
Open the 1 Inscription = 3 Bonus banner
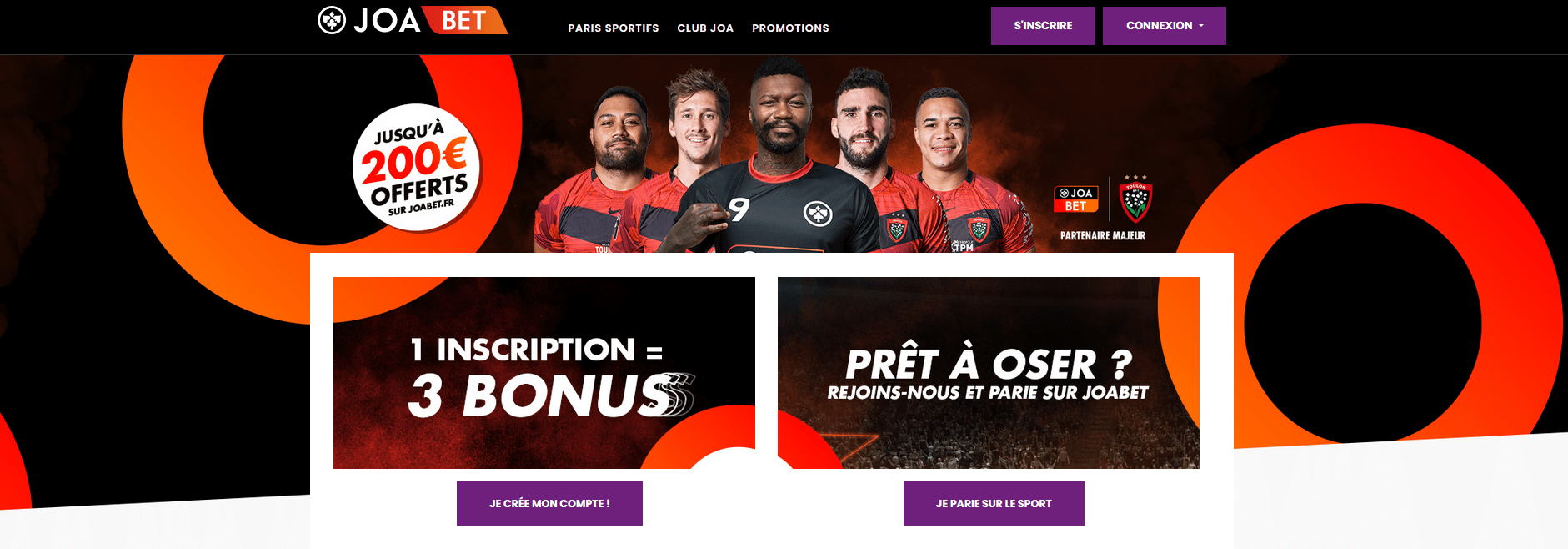click(x=544, y=373)
